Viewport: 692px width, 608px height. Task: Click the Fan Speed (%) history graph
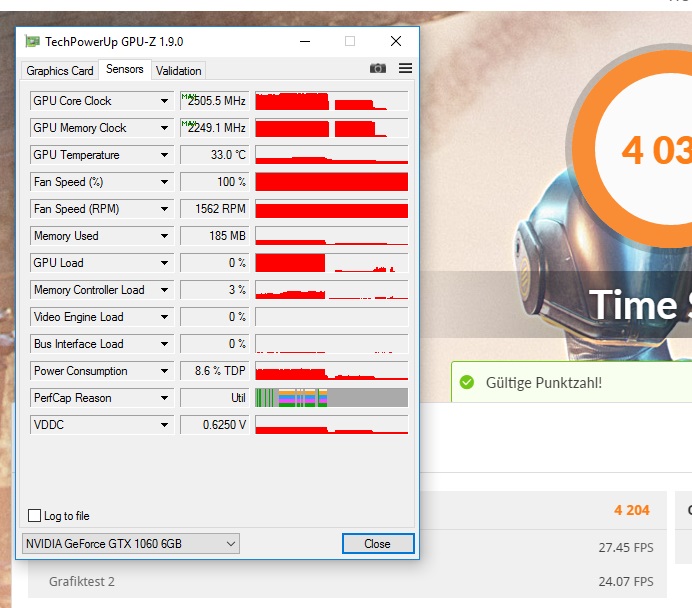pos(331,182)
